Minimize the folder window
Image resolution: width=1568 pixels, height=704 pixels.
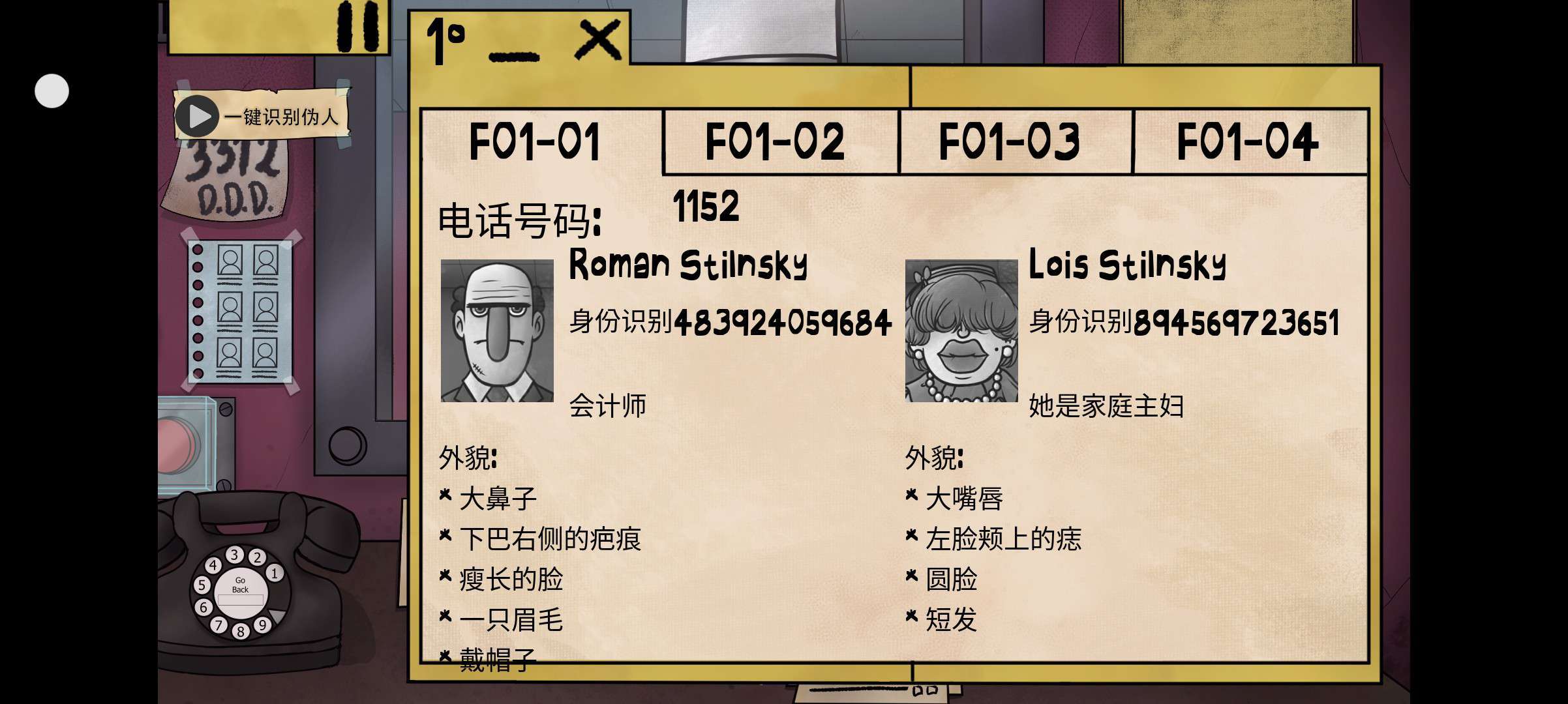pos(515,55)
